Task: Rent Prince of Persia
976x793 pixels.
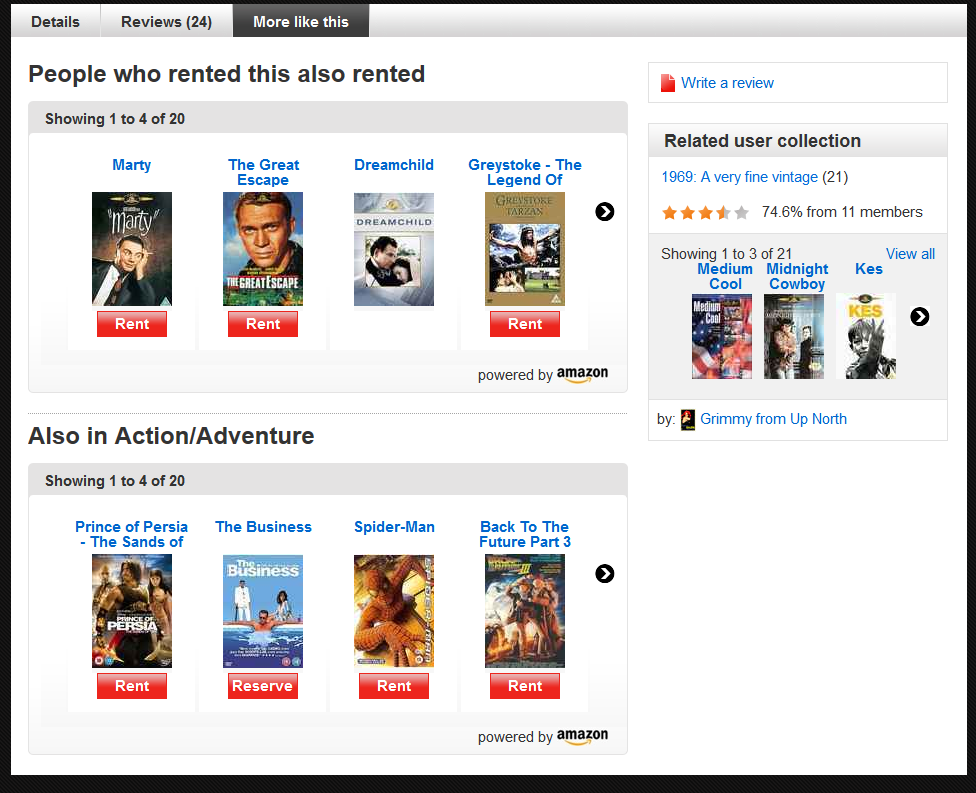Action: [x=132, y=686]
